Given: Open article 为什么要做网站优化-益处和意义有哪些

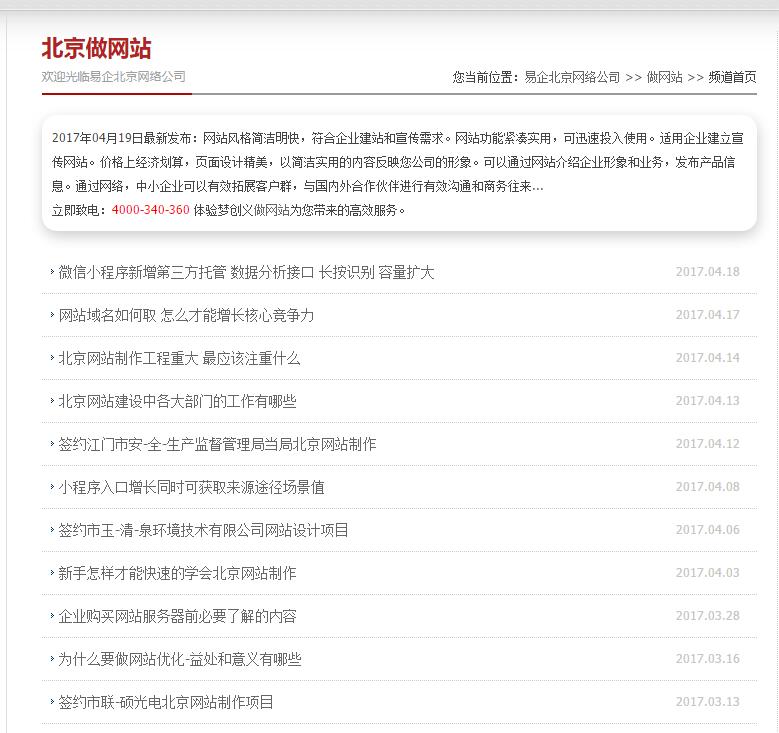Looking at the screenshot, I should [x=179, y=659].
